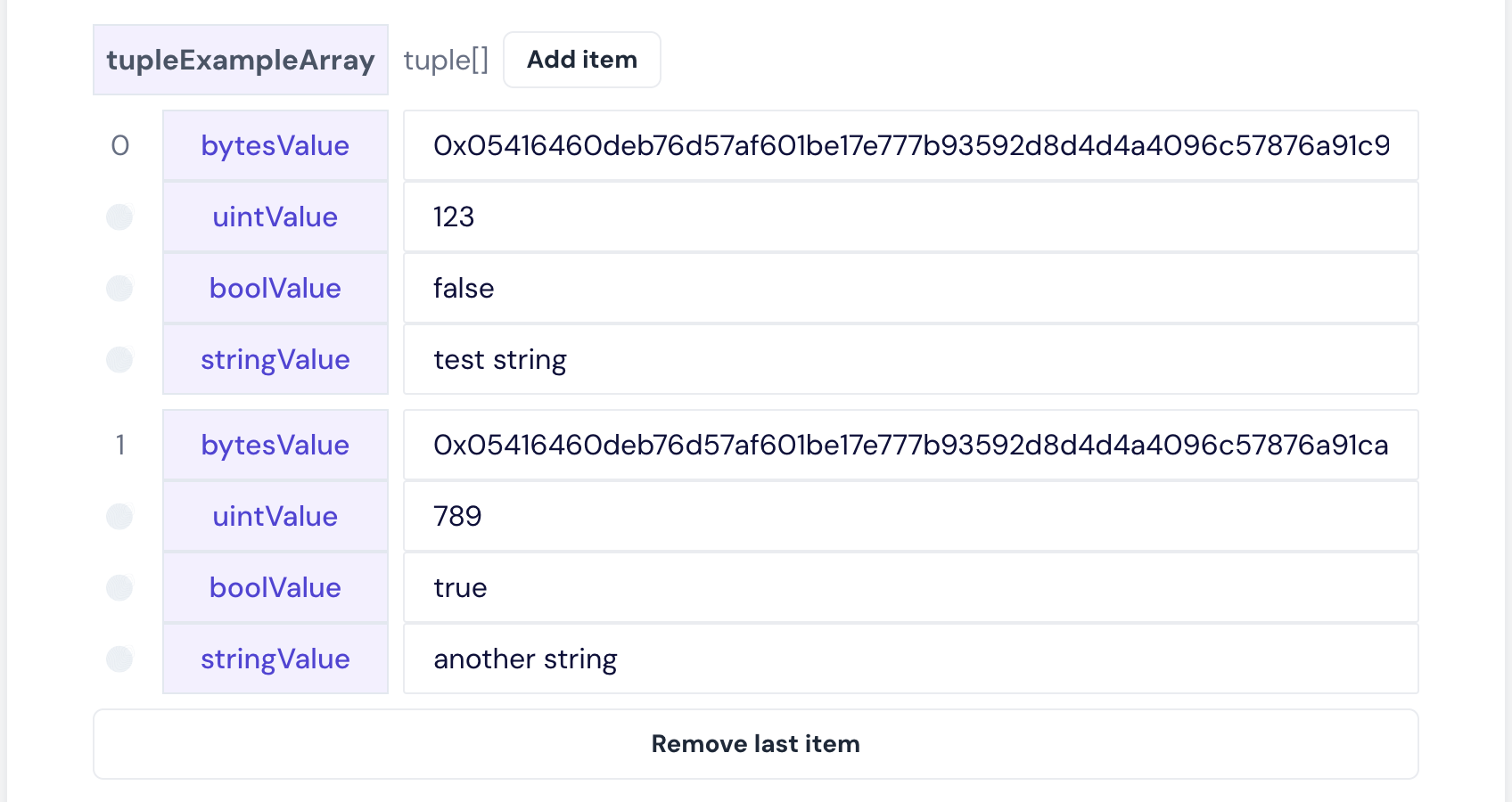Screen dimensions: 1512x802
Task: Focus the field containing 123
Action: pyautogui.click(x=911, y=217)
